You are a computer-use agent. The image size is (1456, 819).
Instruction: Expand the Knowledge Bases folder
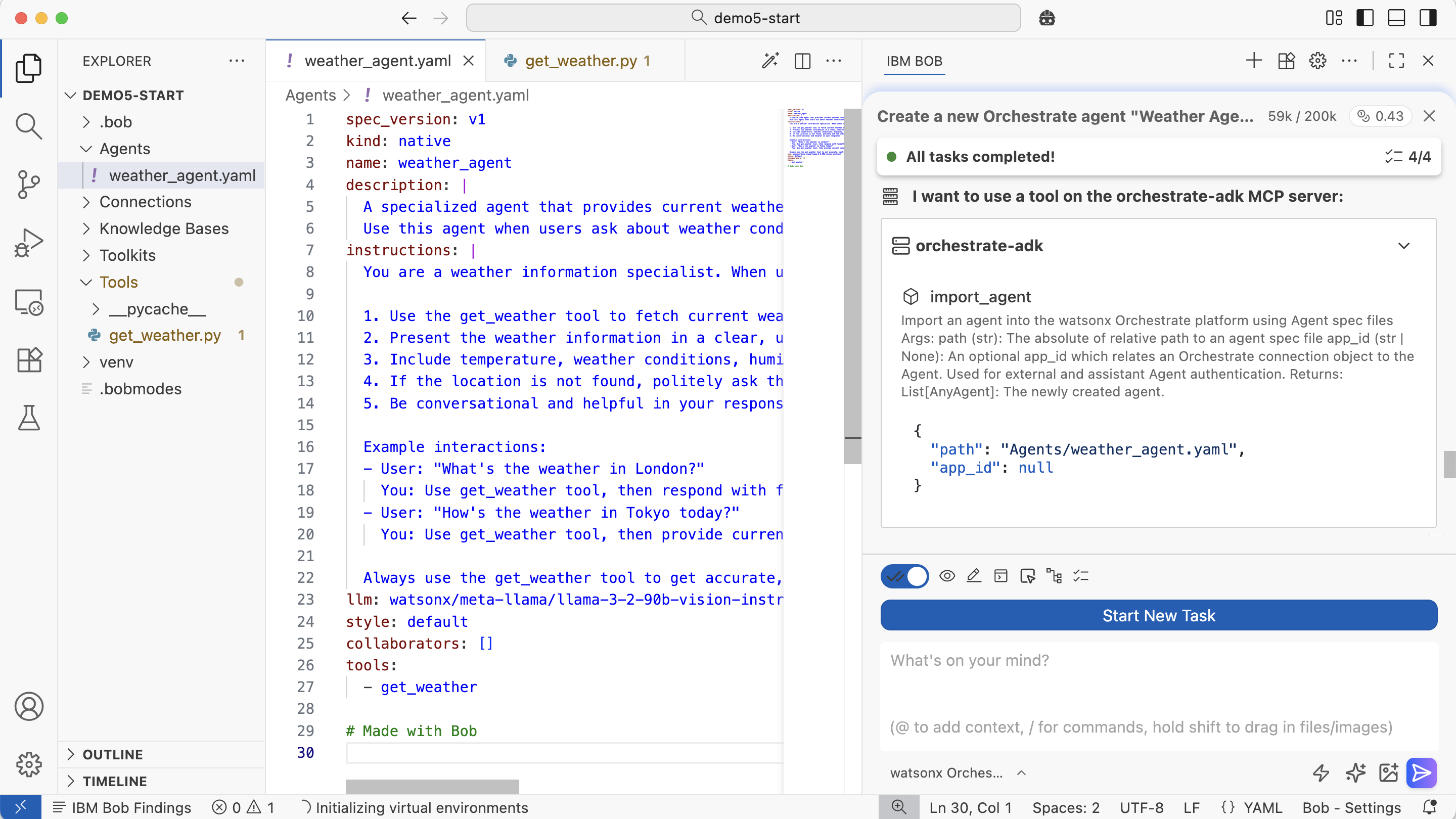(x=163, y=229)
